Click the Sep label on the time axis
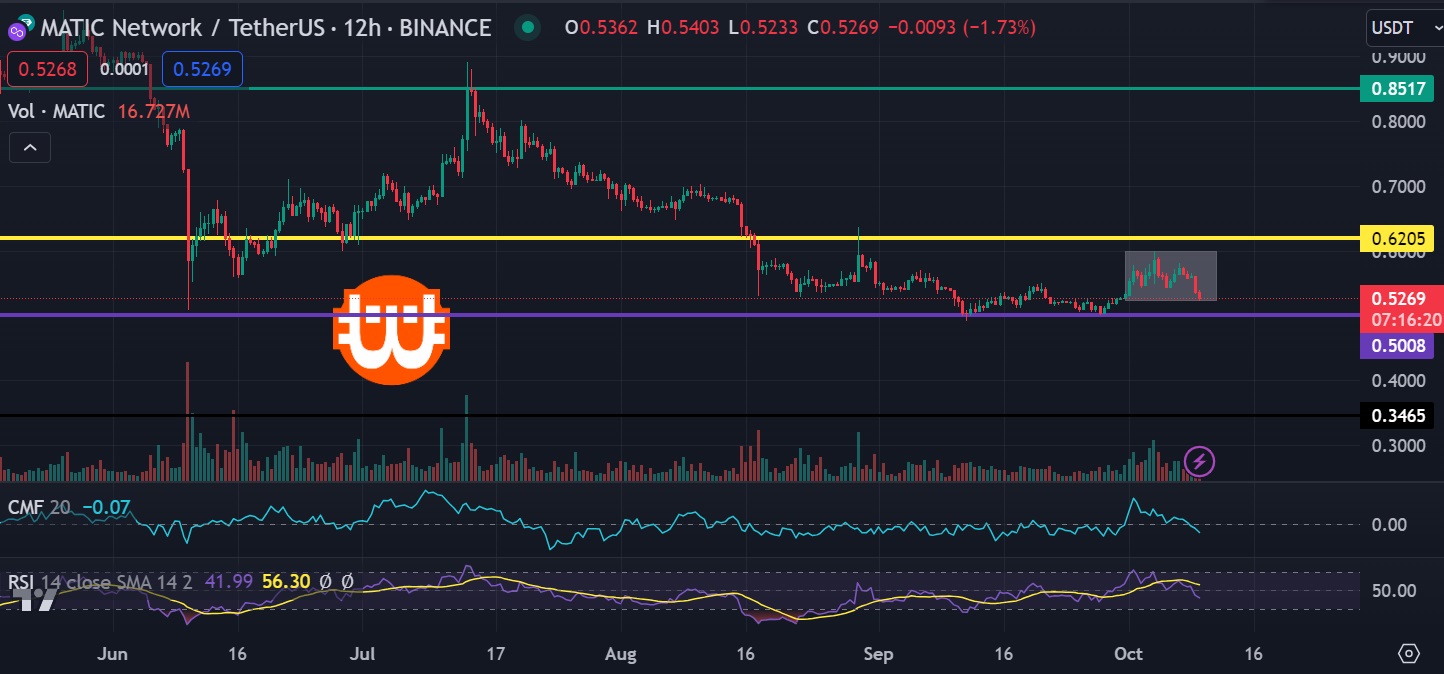The image size is (1444, 674). (877, 654)
